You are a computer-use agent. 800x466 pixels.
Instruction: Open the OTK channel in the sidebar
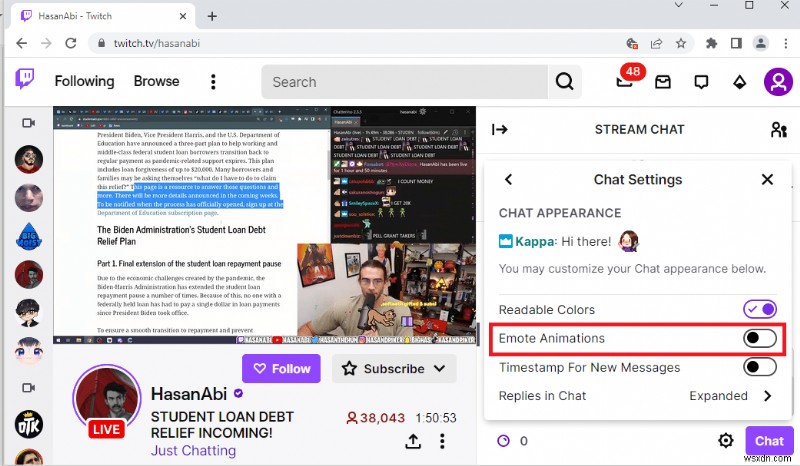29,425
